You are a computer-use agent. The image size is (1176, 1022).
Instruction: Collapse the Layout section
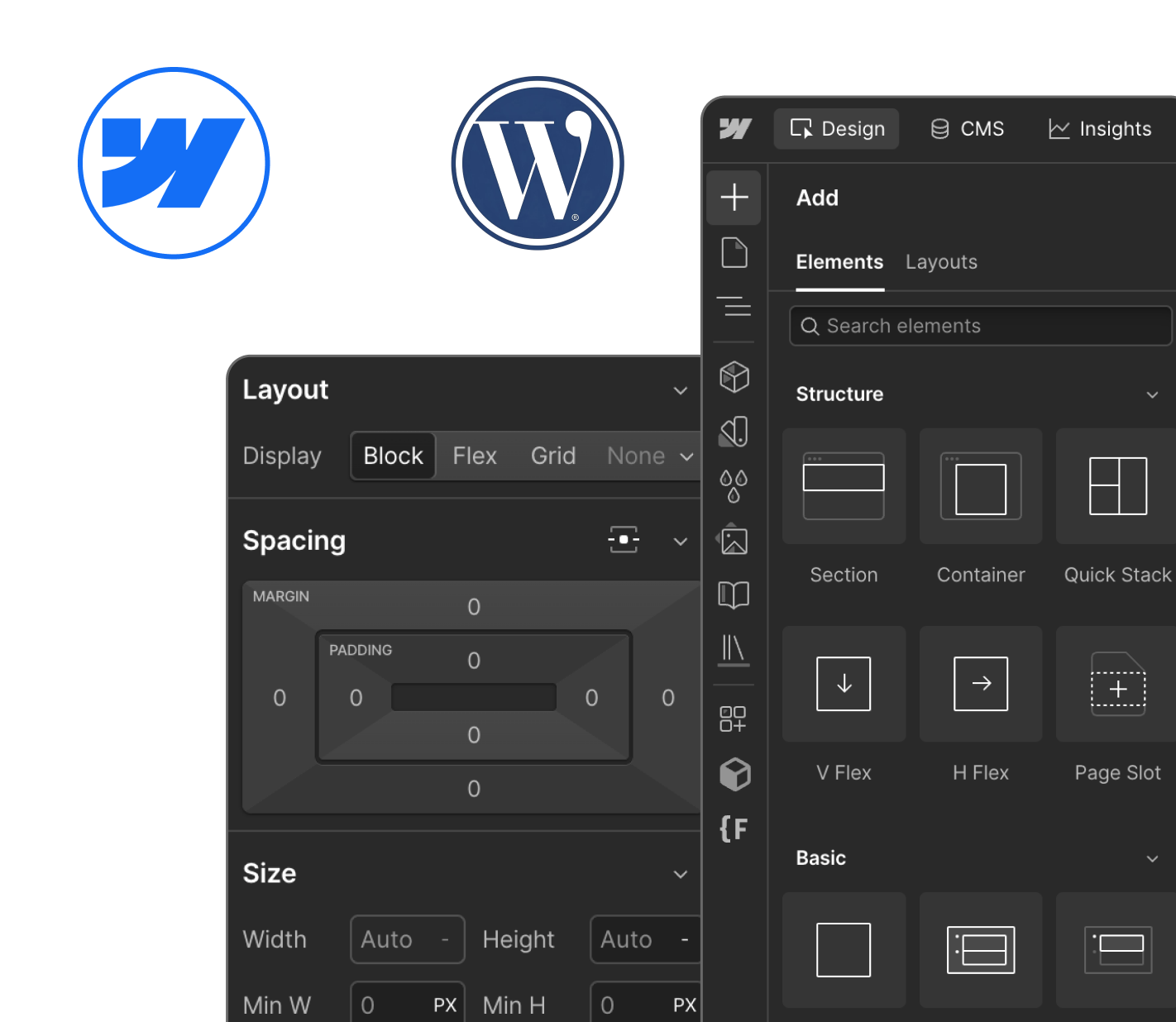(x=681, y=390)
